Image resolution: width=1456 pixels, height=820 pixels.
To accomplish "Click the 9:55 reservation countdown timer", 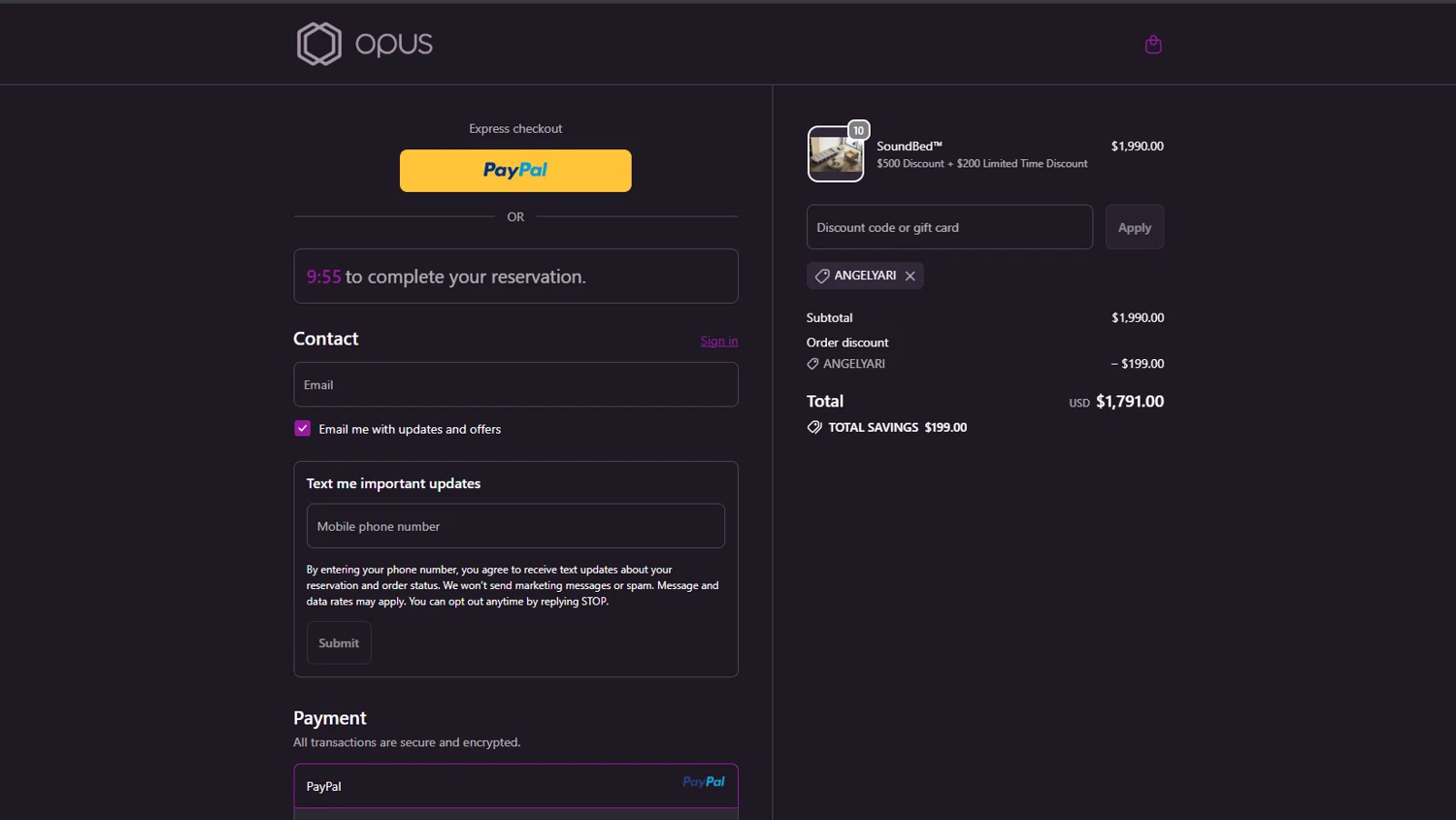I will click(x=324, y=277).
